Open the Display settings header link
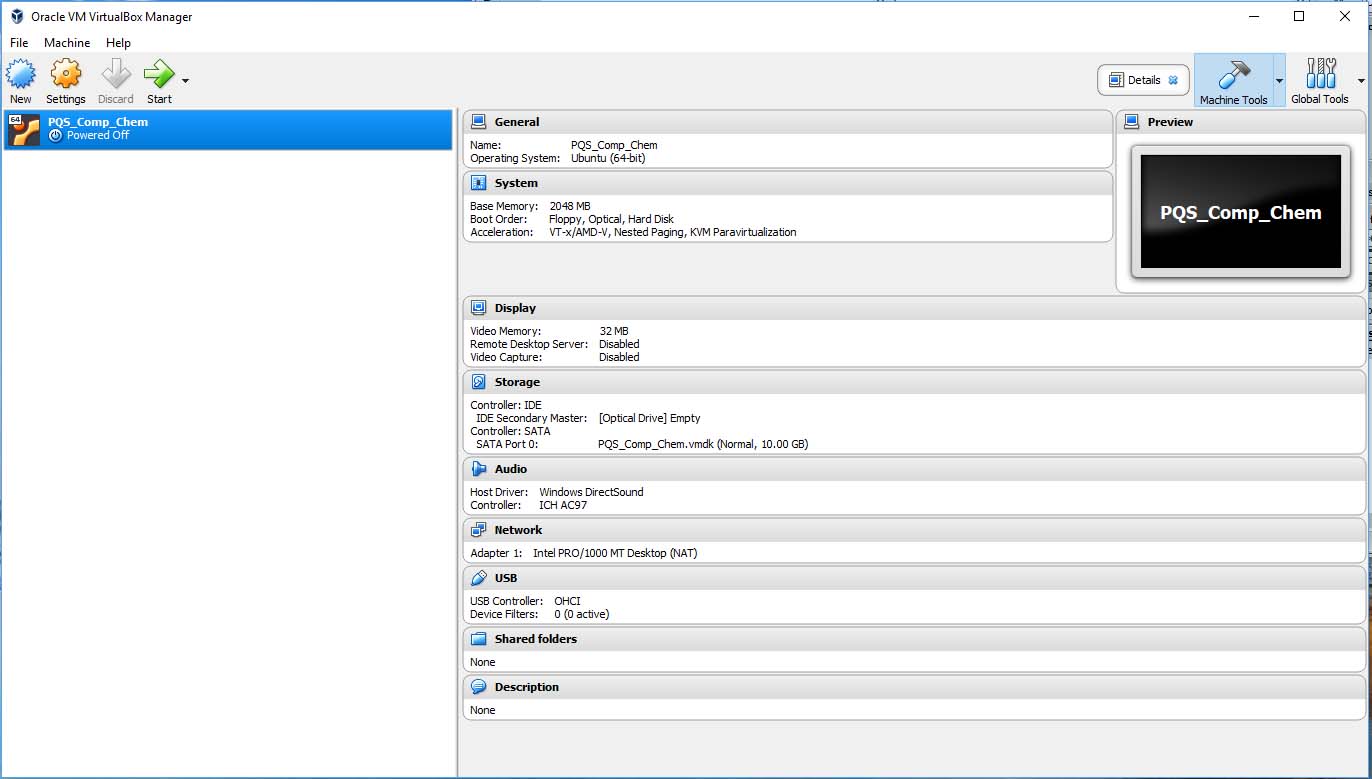Screen dimensions: 1372x779 (515, 308)
